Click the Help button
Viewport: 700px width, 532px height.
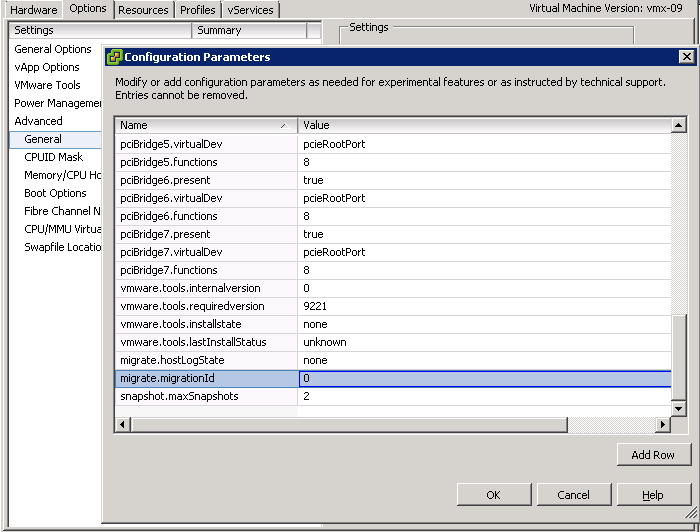coord(653,495)
